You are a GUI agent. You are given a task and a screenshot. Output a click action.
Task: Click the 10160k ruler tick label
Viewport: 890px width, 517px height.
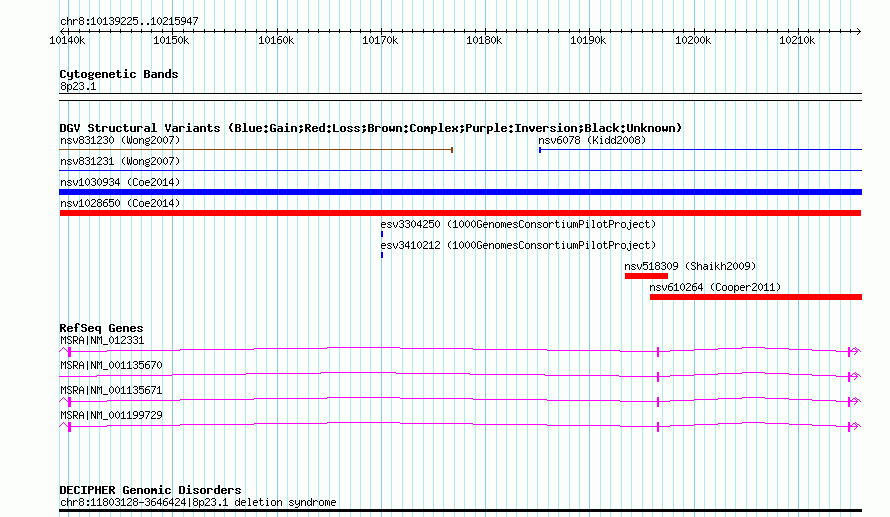276,40
